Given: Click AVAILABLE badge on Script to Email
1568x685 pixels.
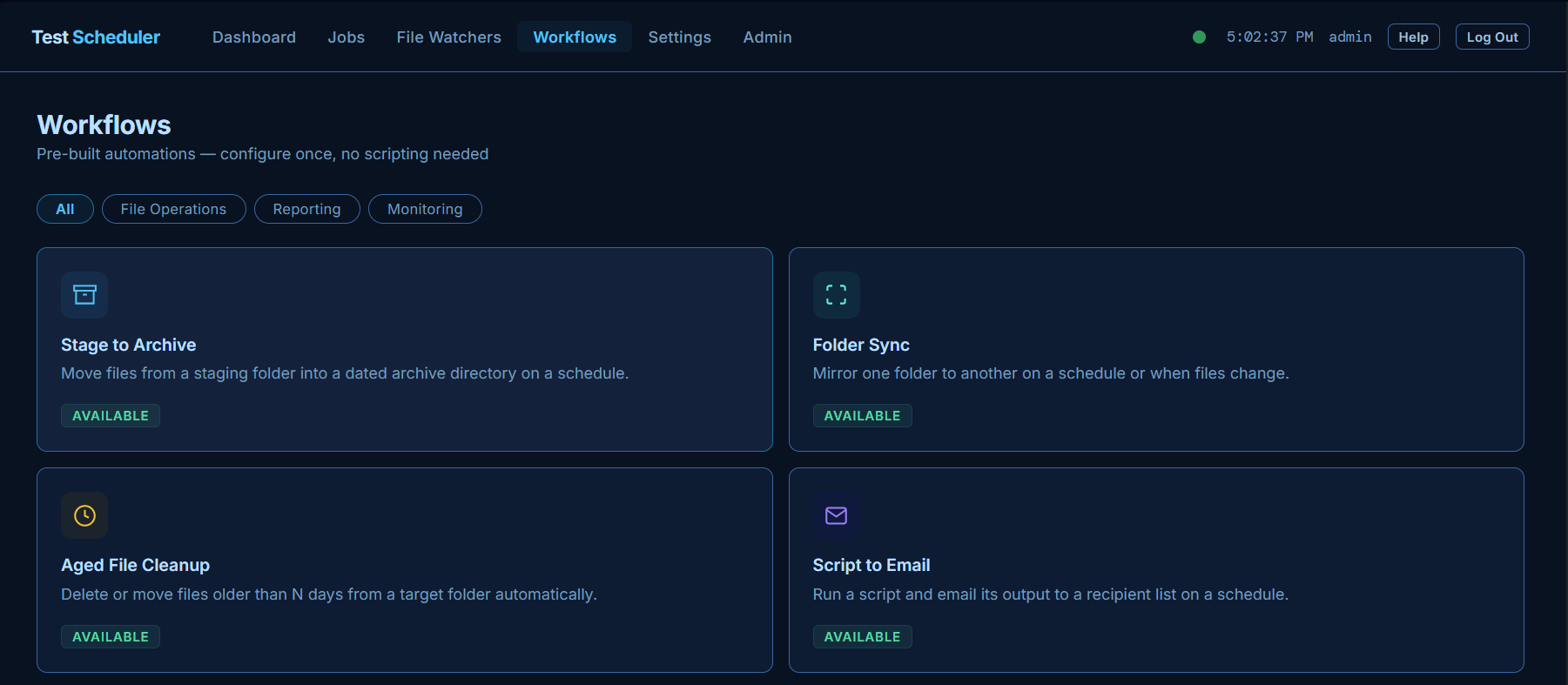Looking at the screenshot, I should [x=862, y=637].
